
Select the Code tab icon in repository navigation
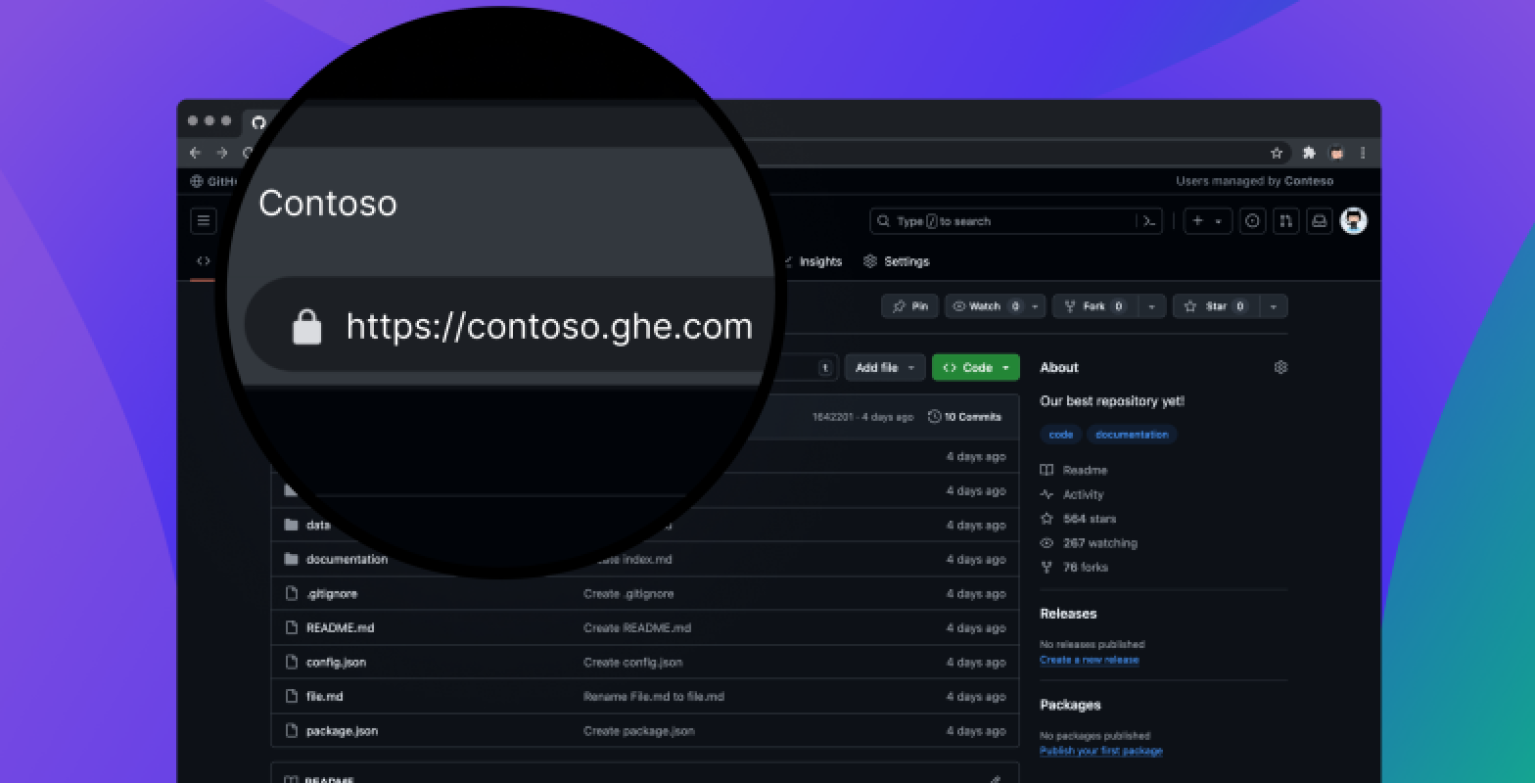tap(203, 261)
